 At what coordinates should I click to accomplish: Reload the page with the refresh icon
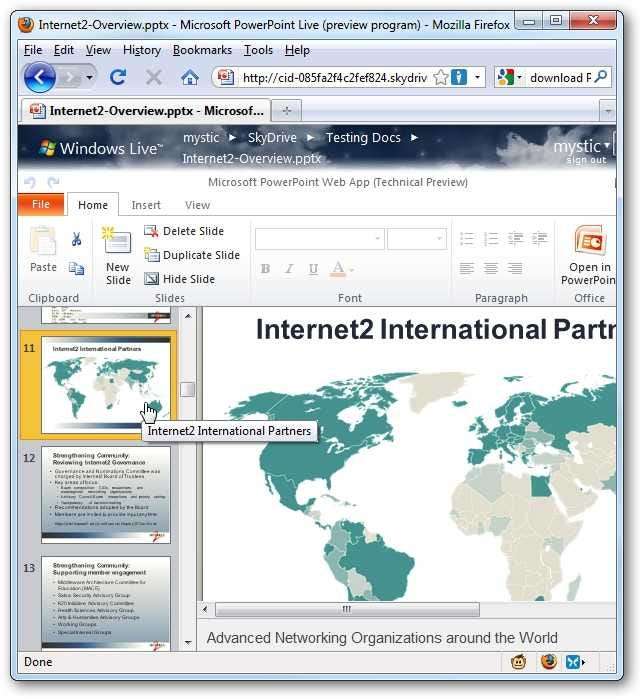click(x=118, y=77)
